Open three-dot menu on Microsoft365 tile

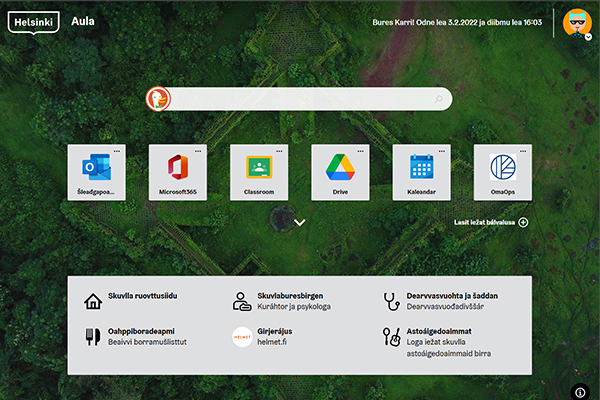(x=198, y=151)
